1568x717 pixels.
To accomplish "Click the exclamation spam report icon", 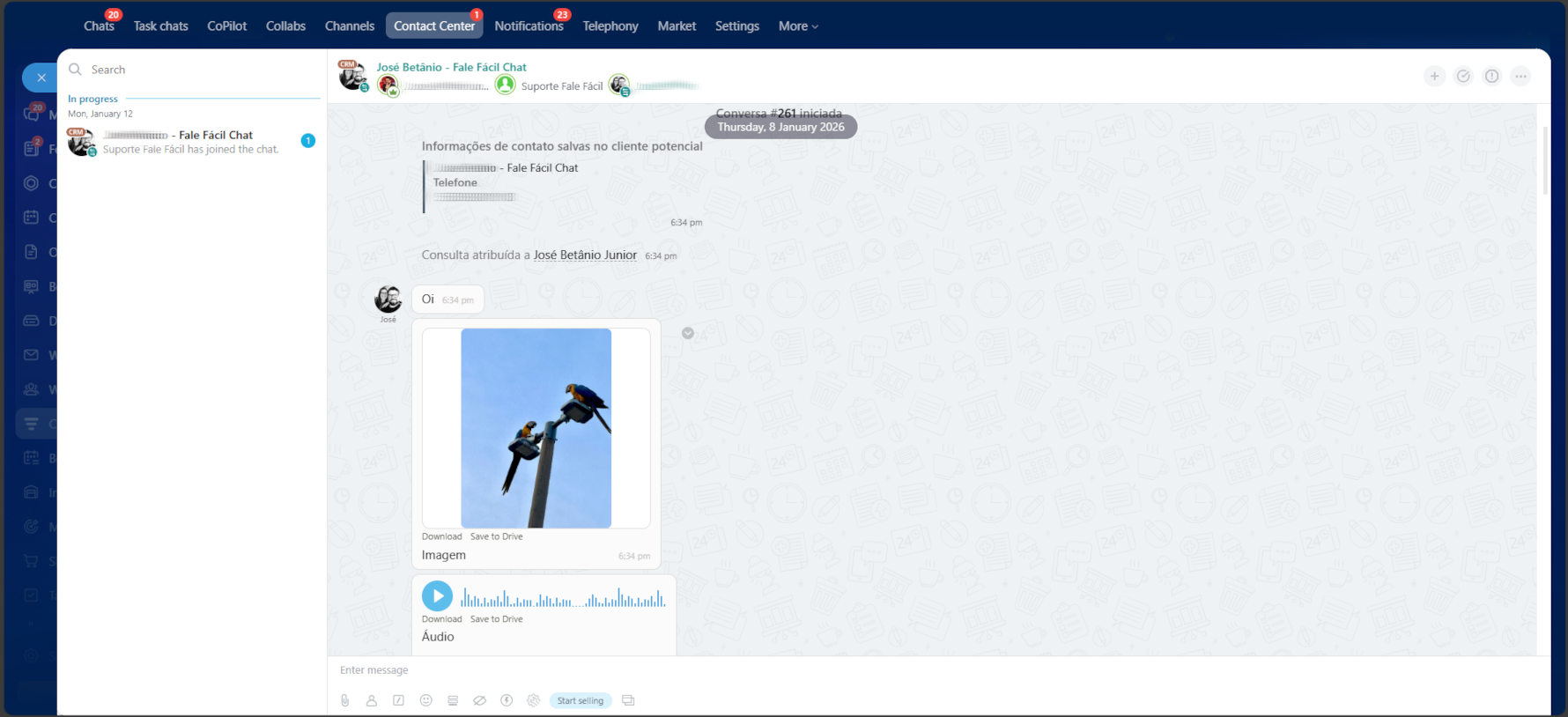I will 1491,77.
